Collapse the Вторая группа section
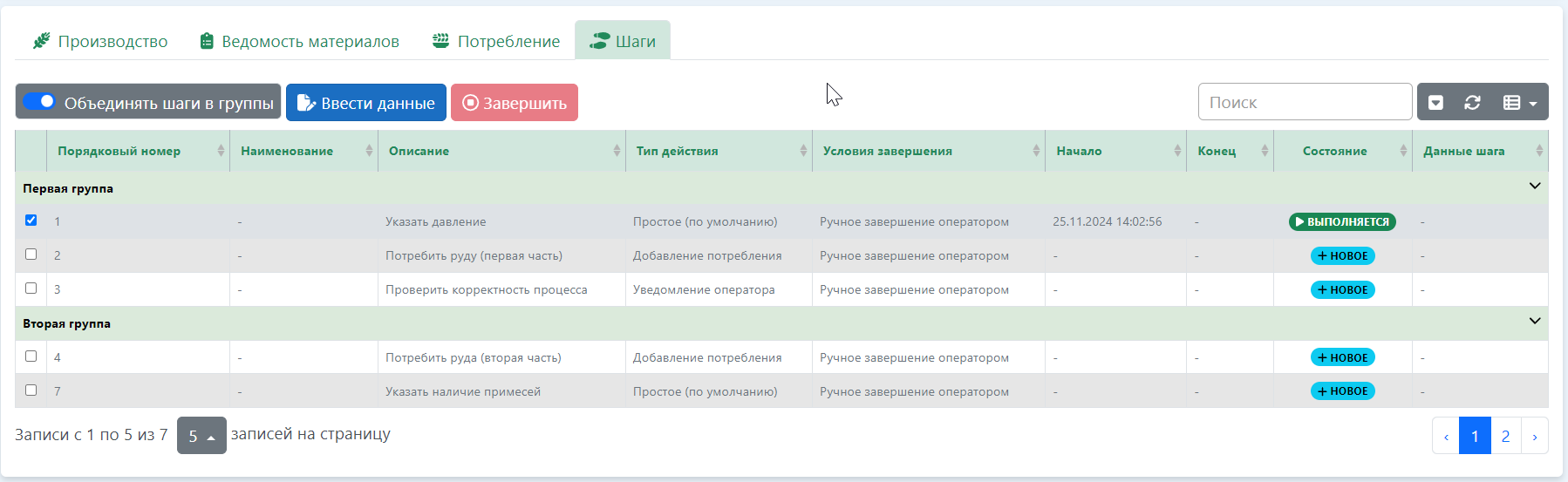 pos(1535,322)
